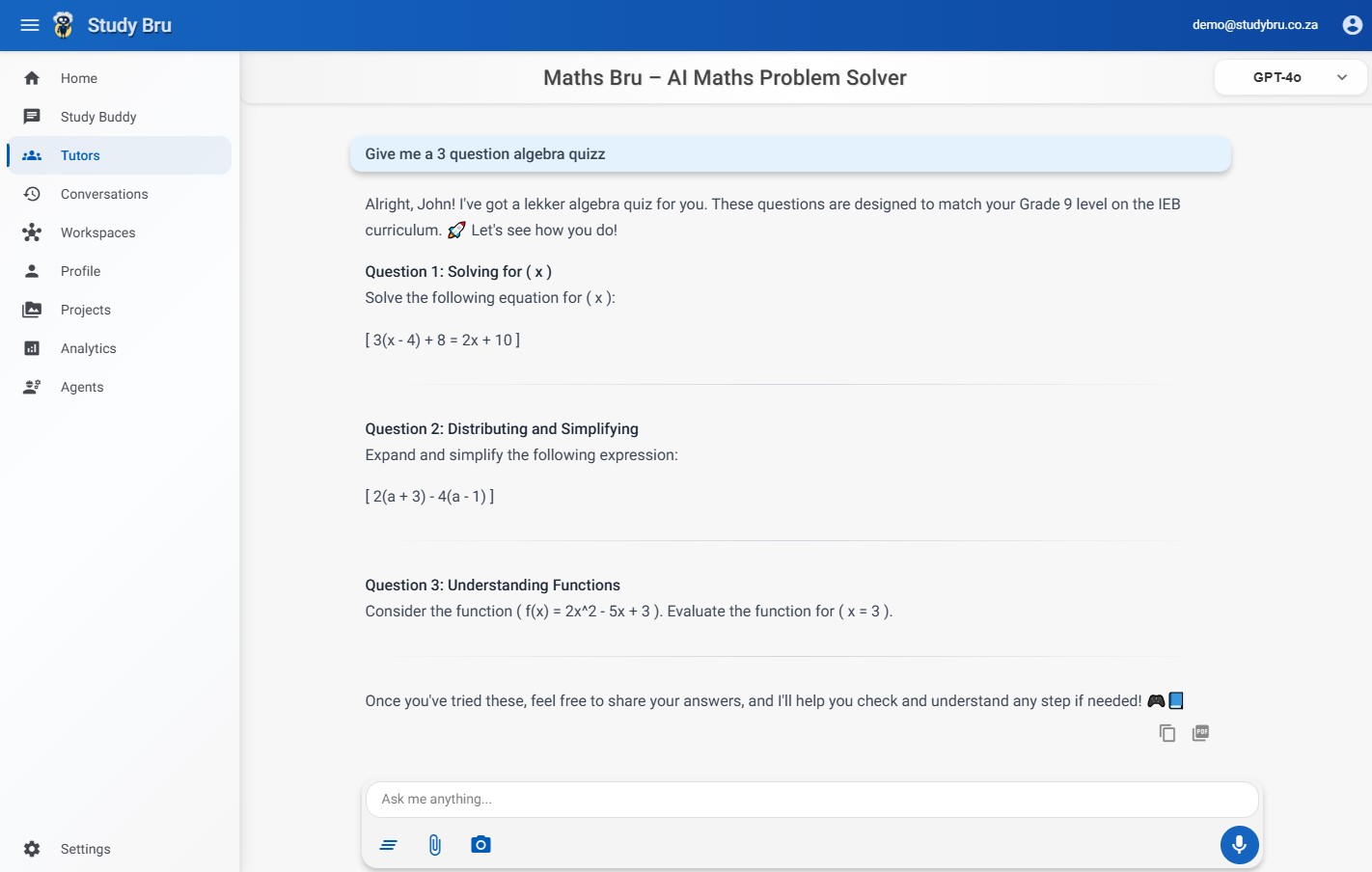Click the 'Ask me anything...' input field
The image size is (1372, 872).
810,799
